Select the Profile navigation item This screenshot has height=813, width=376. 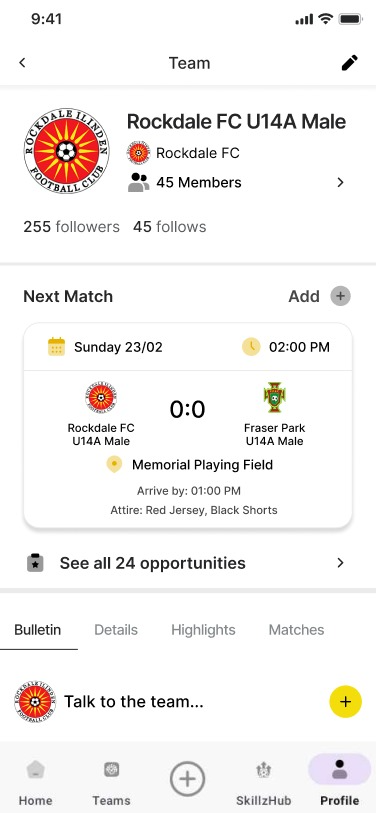pyautogui.click(x=340, y=781)
